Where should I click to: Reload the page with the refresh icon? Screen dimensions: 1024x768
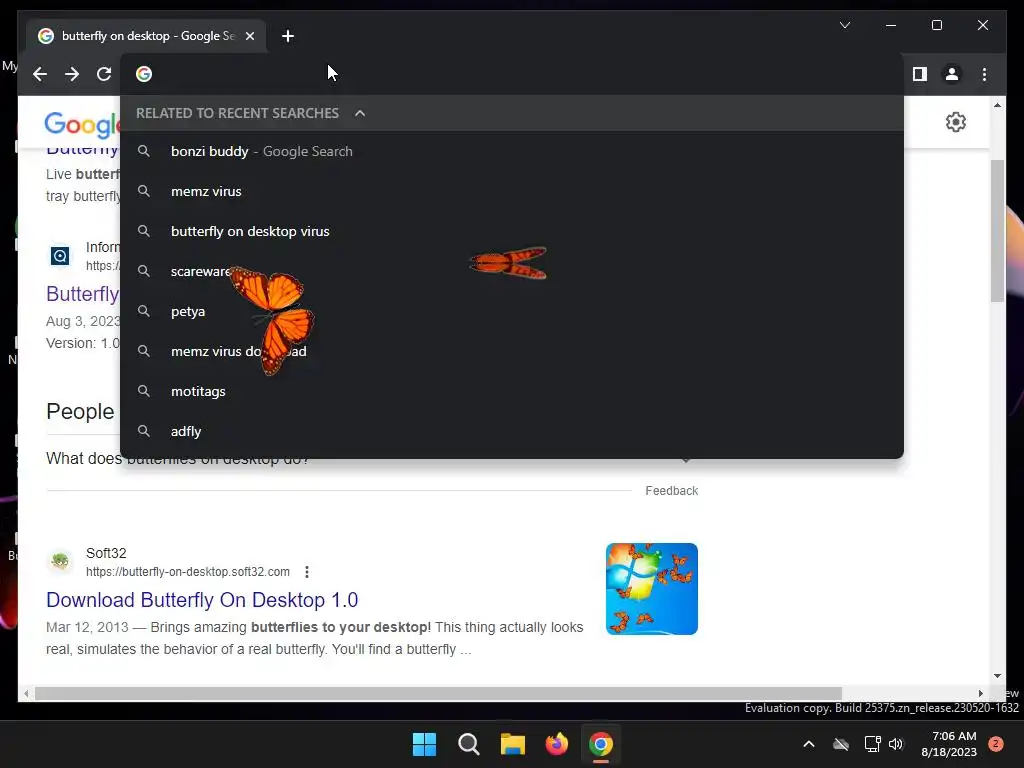click(x=104, y=74)
